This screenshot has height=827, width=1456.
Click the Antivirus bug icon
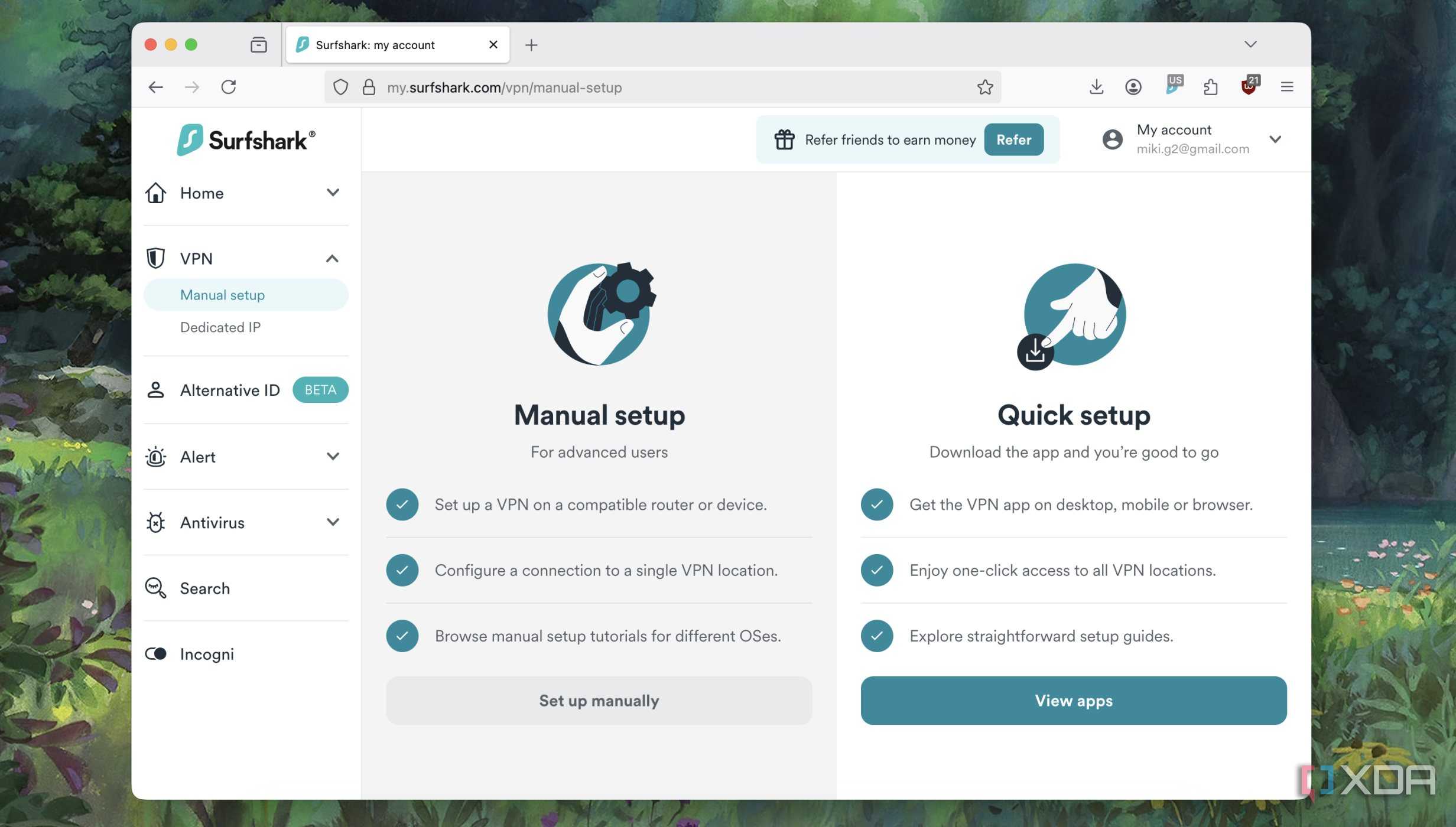pyautogui.click(x=156, y=522)
